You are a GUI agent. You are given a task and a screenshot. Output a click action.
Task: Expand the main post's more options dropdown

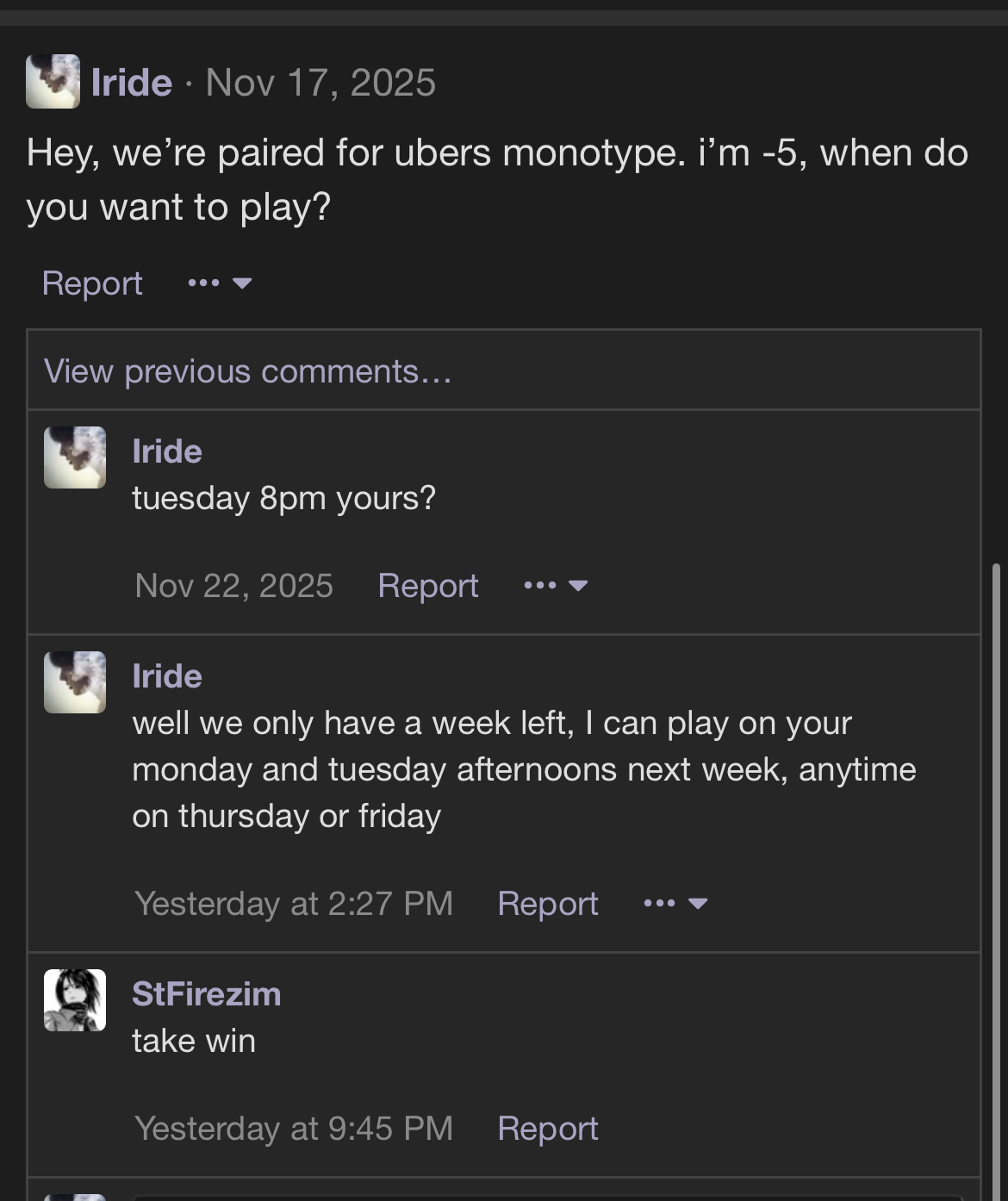click(x=220, y=283)
